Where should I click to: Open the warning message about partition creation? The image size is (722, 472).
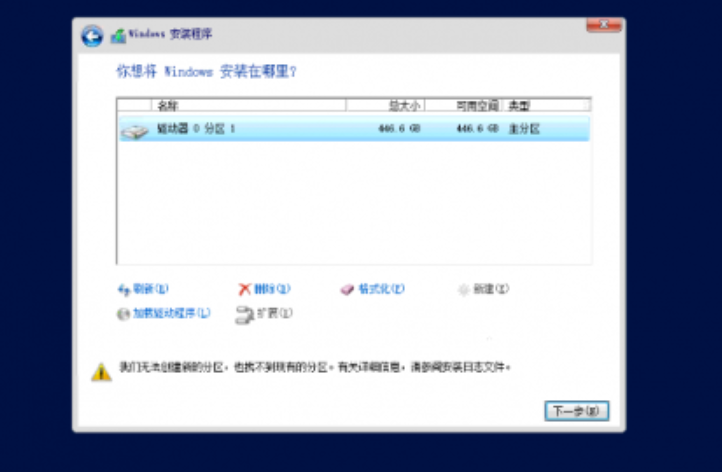point(315,368)
